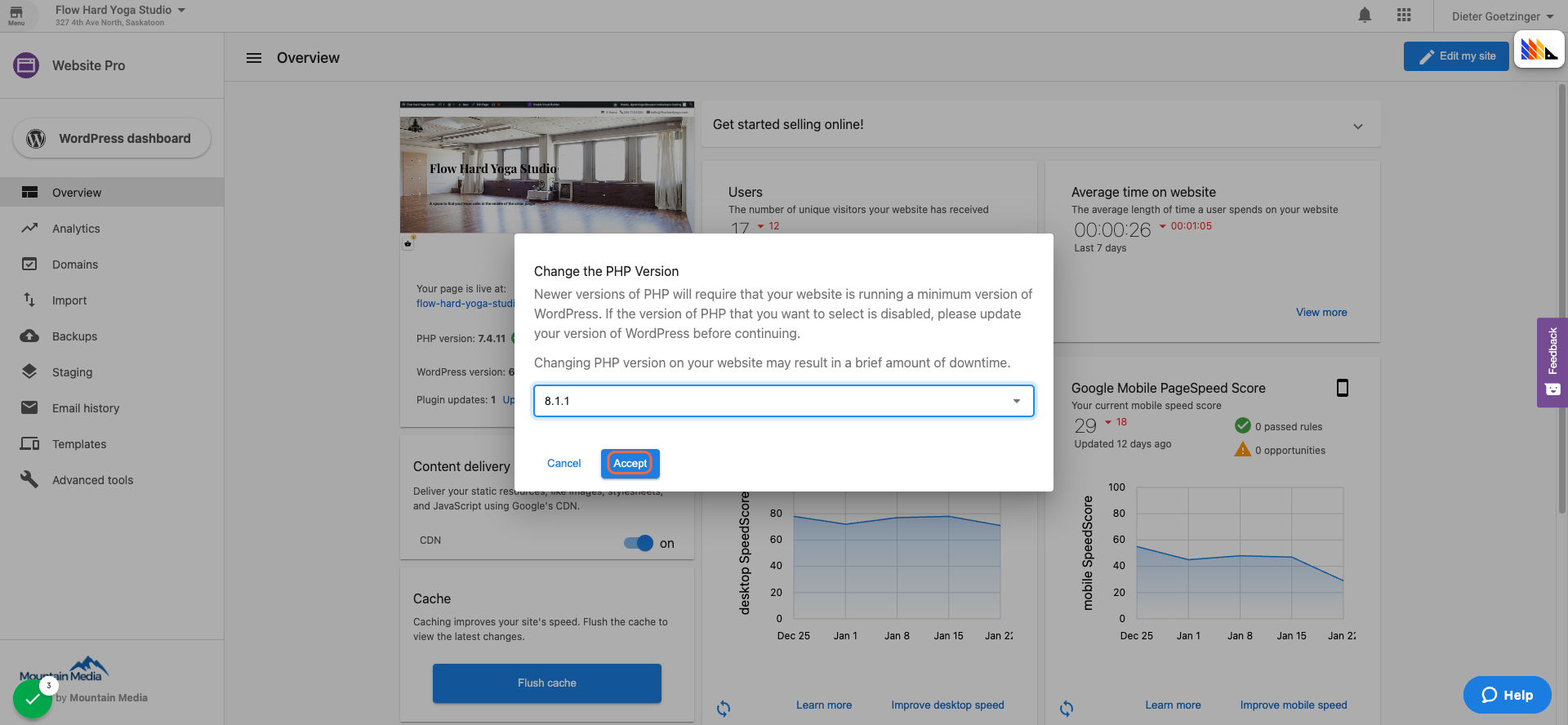Click the hamburger menu beside Overview
Viewport: 1568px width, 725px height.
pyautogui.click(x=254, y=58)
